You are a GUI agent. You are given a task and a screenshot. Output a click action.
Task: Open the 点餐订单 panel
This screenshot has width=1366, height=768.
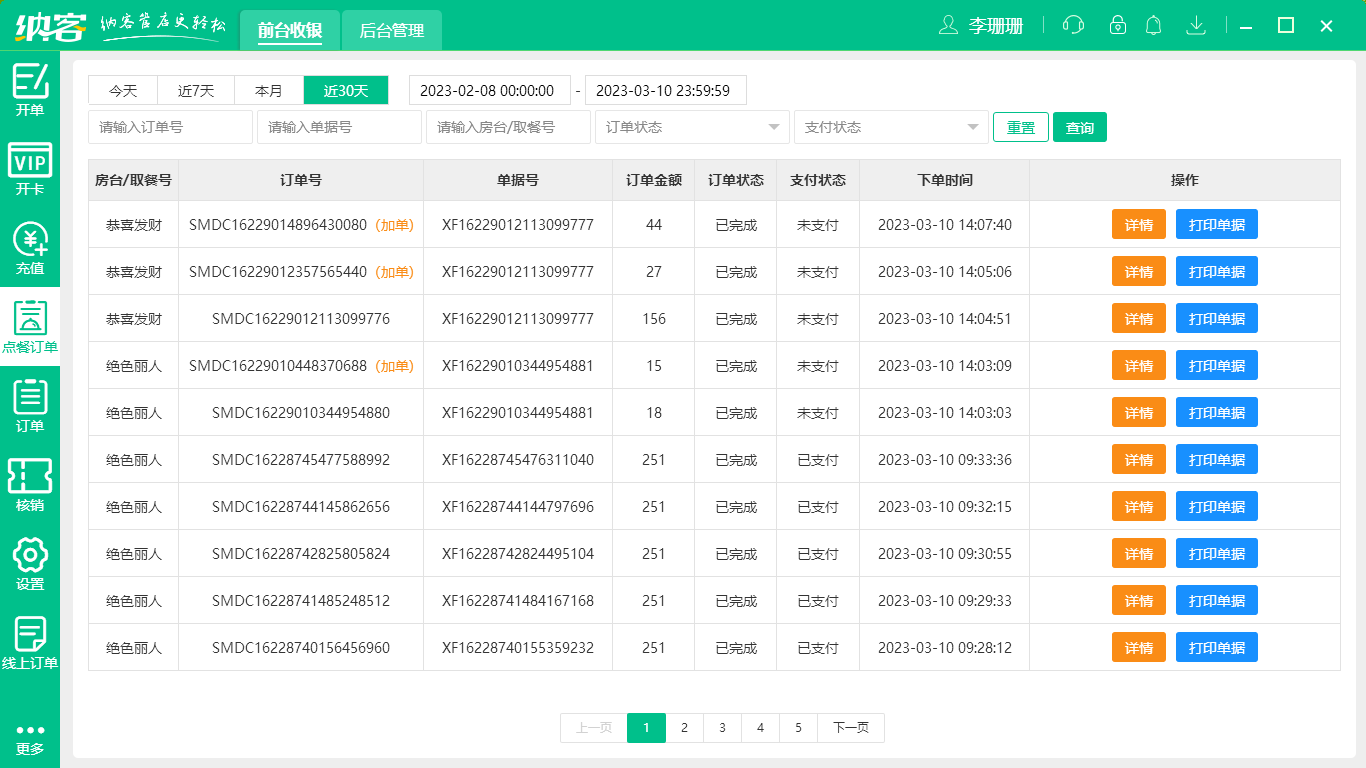[x=30, y=322]
